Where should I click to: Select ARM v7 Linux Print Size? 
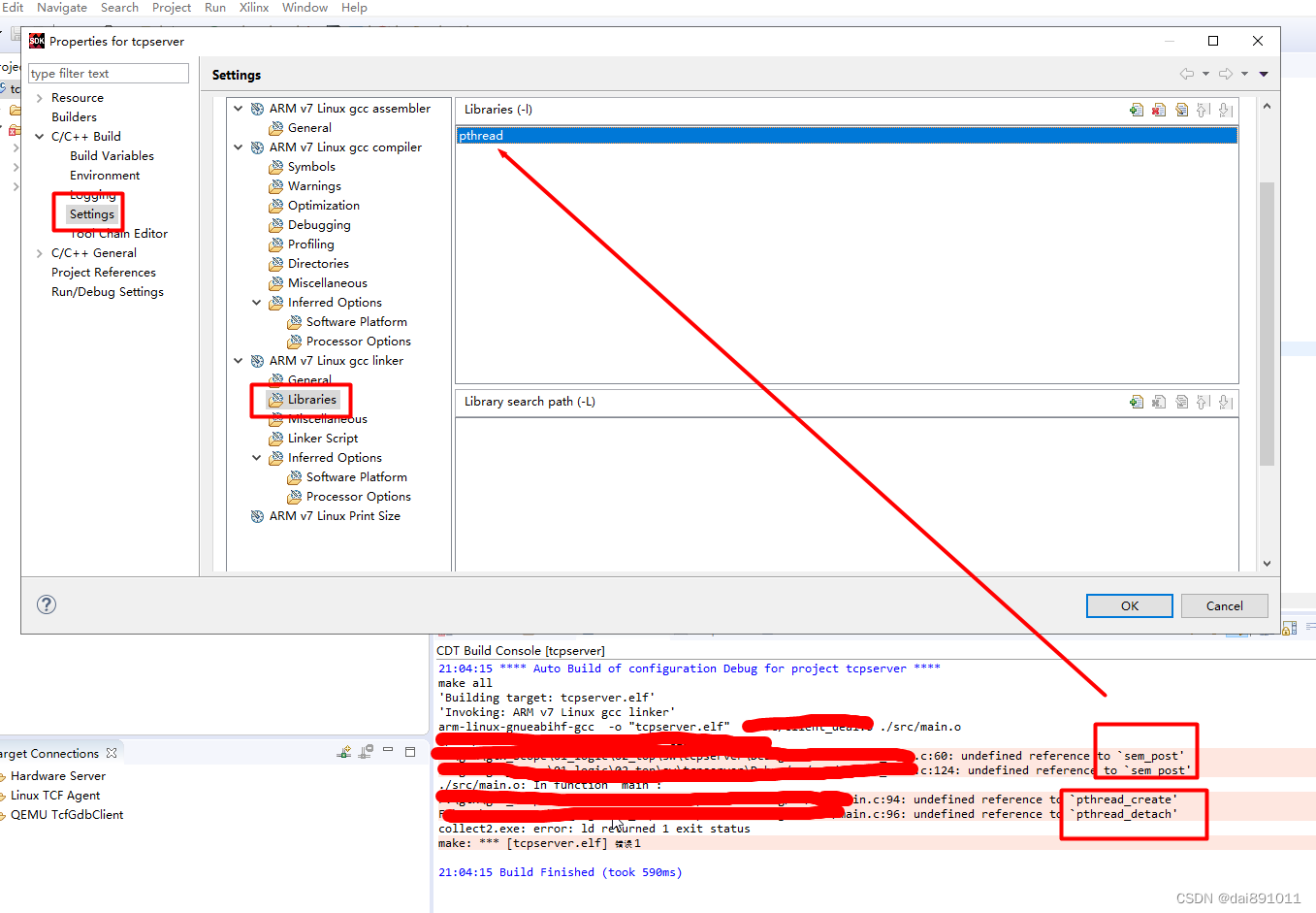[335, 516]
